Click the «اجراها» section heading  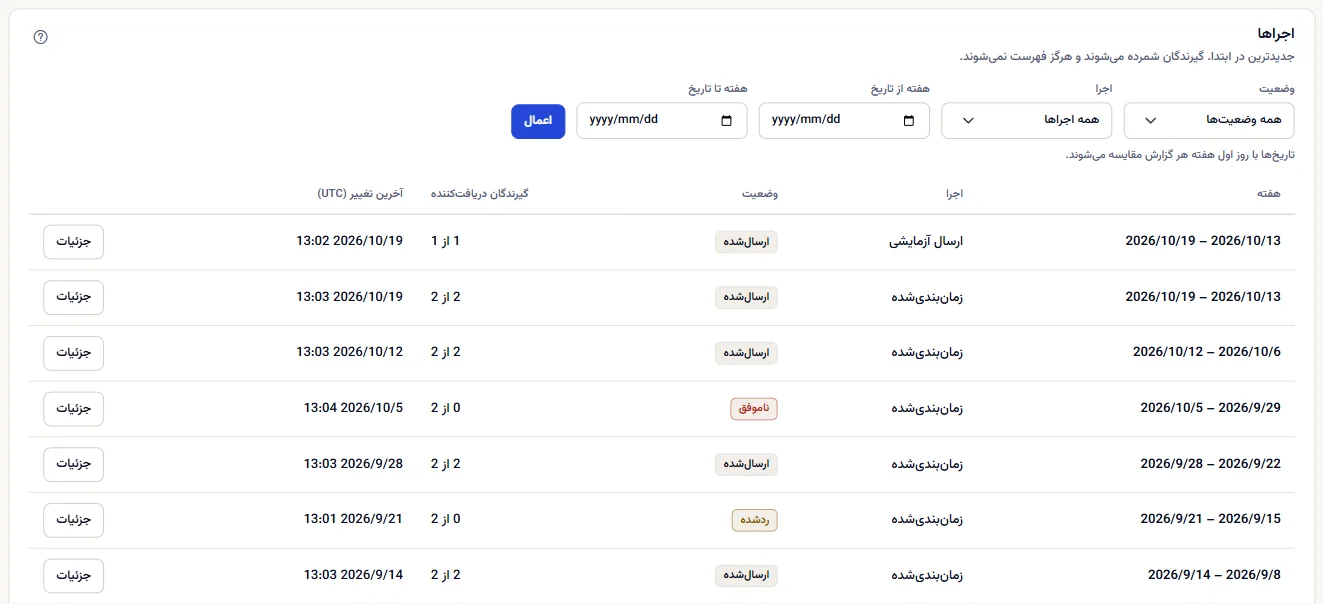(x=1275, y=35)
